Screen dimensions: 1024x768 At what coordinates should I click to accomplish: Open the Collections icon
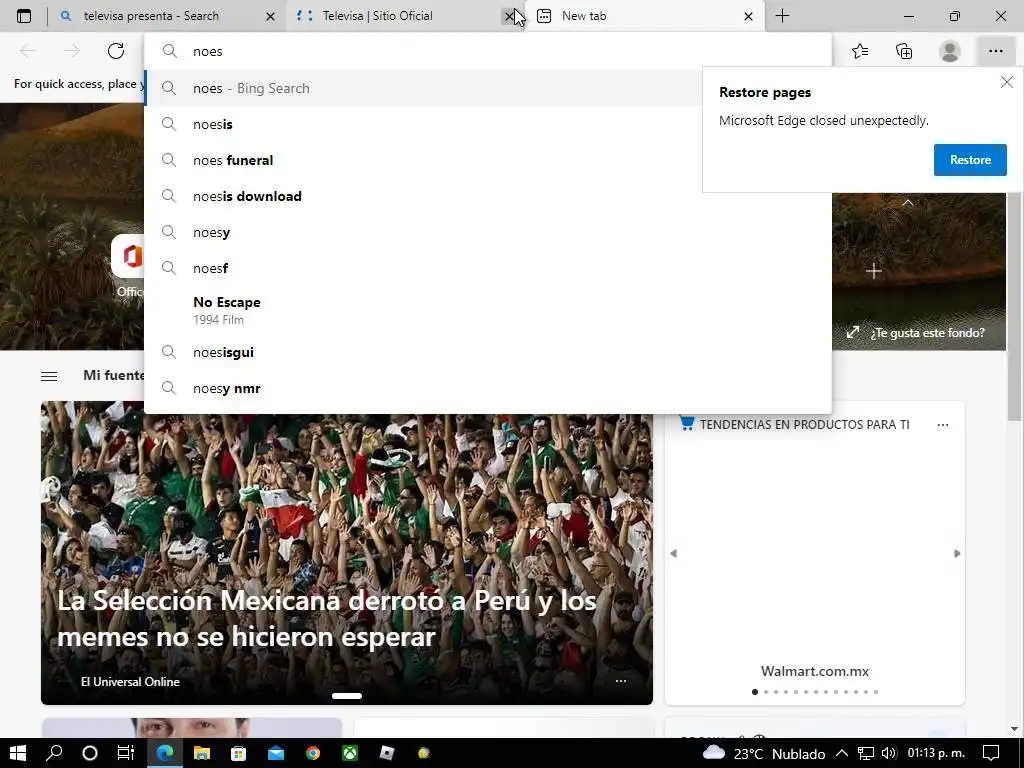[904, 51]
